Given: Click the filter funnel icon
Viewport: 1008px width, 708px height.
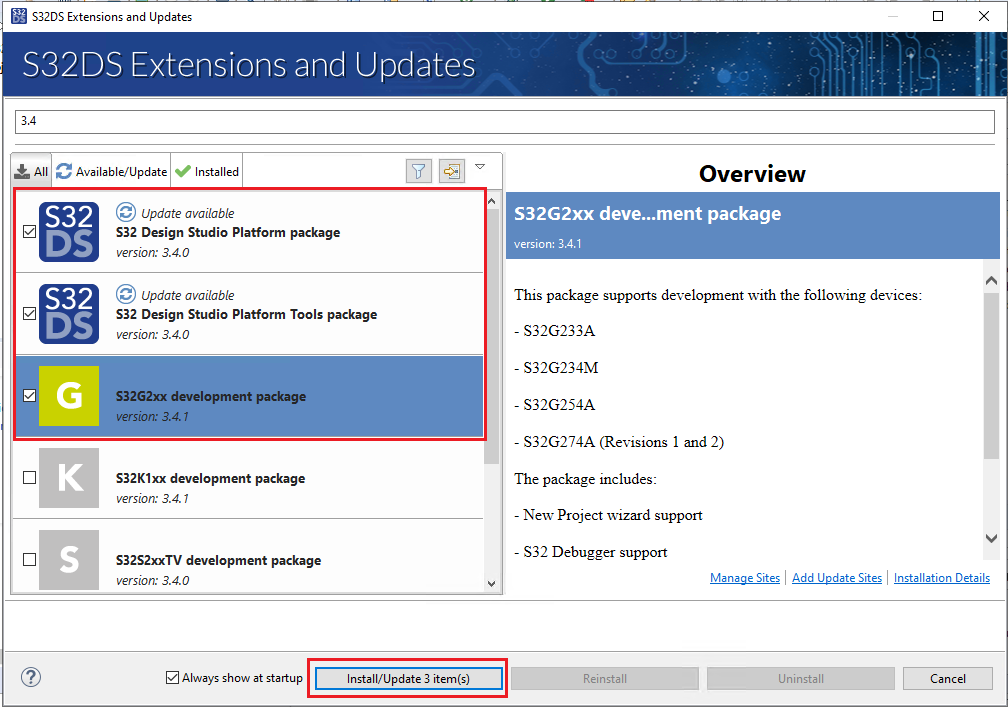Looking at the screenshot, I should [x=418, y=171].
